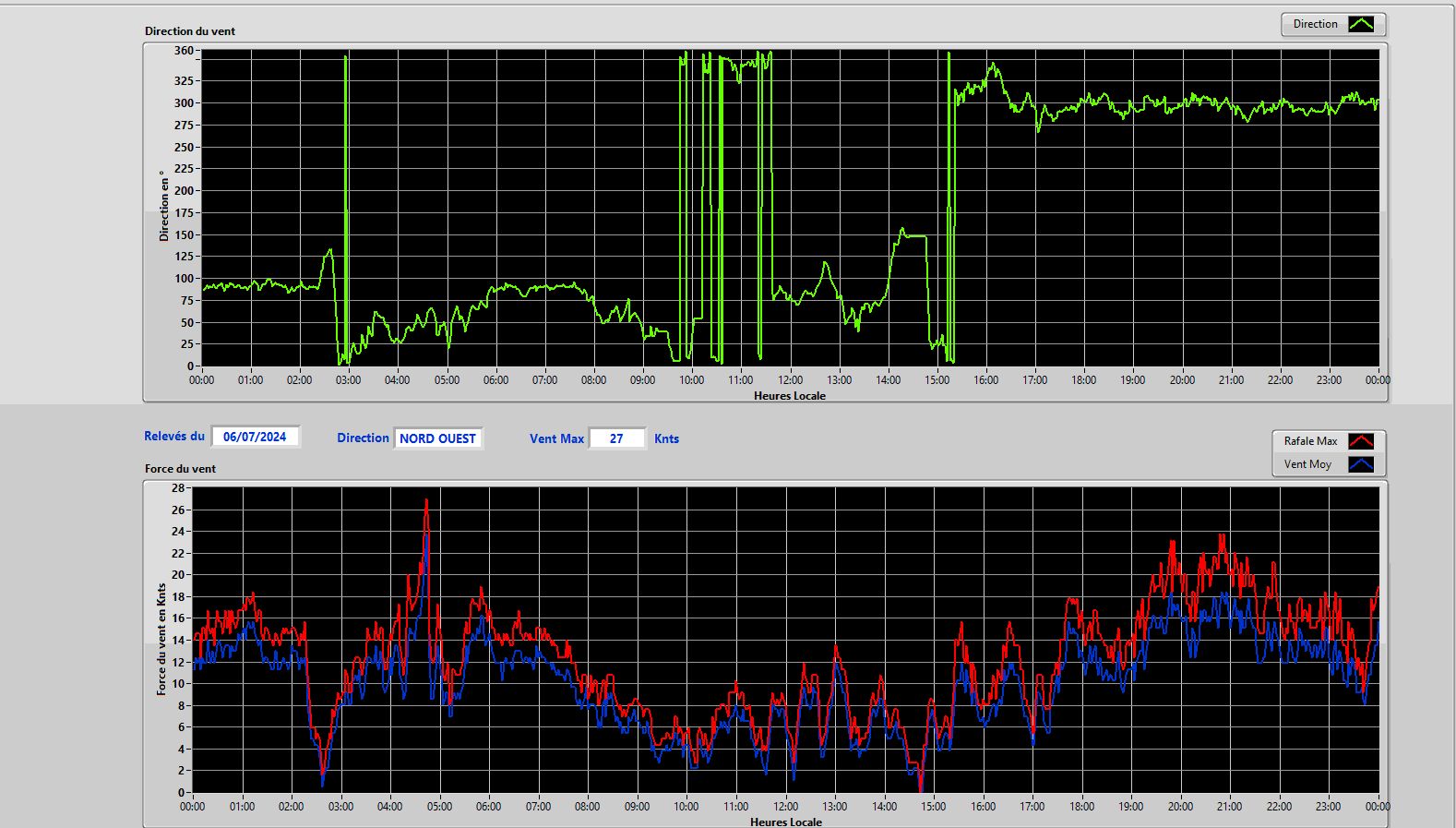1456x828 pixels.
Task: Click 'Heures Locale' label under force chart
Action: [786, 822]
